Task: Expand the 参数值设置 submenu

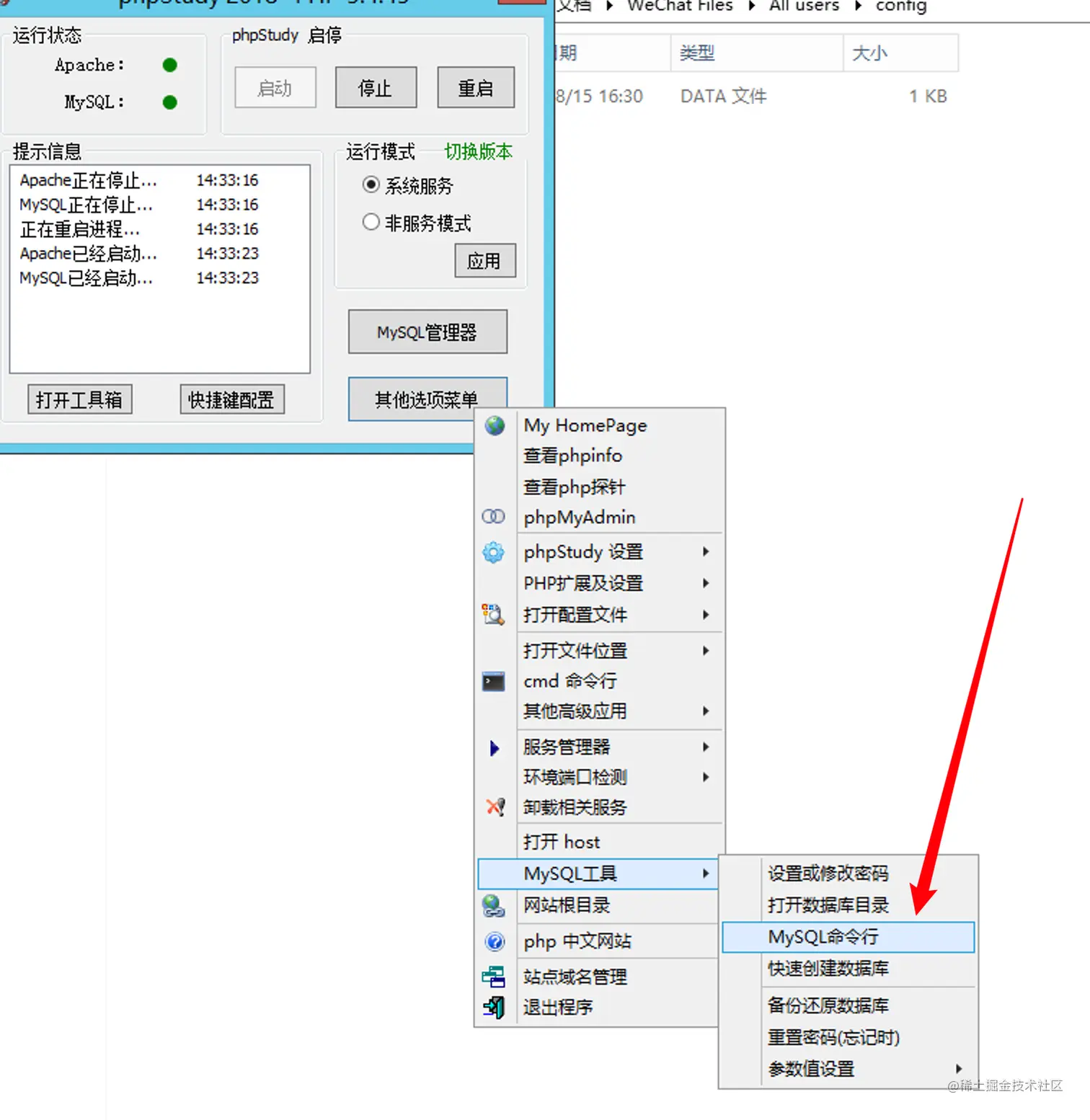Action: [x=959, y=1069]
